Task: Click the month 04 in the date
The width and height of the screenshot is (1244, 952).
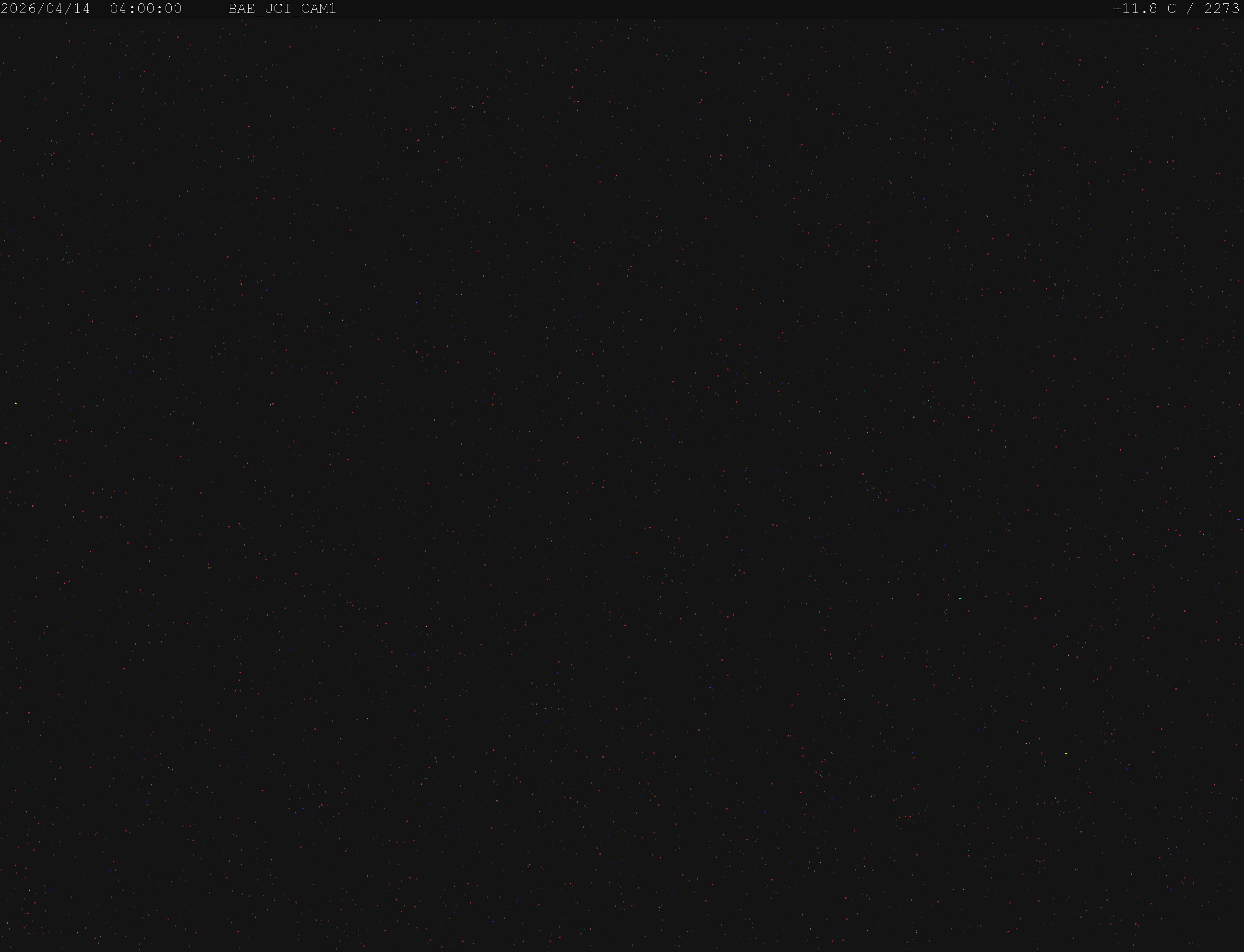Action: 55,9
